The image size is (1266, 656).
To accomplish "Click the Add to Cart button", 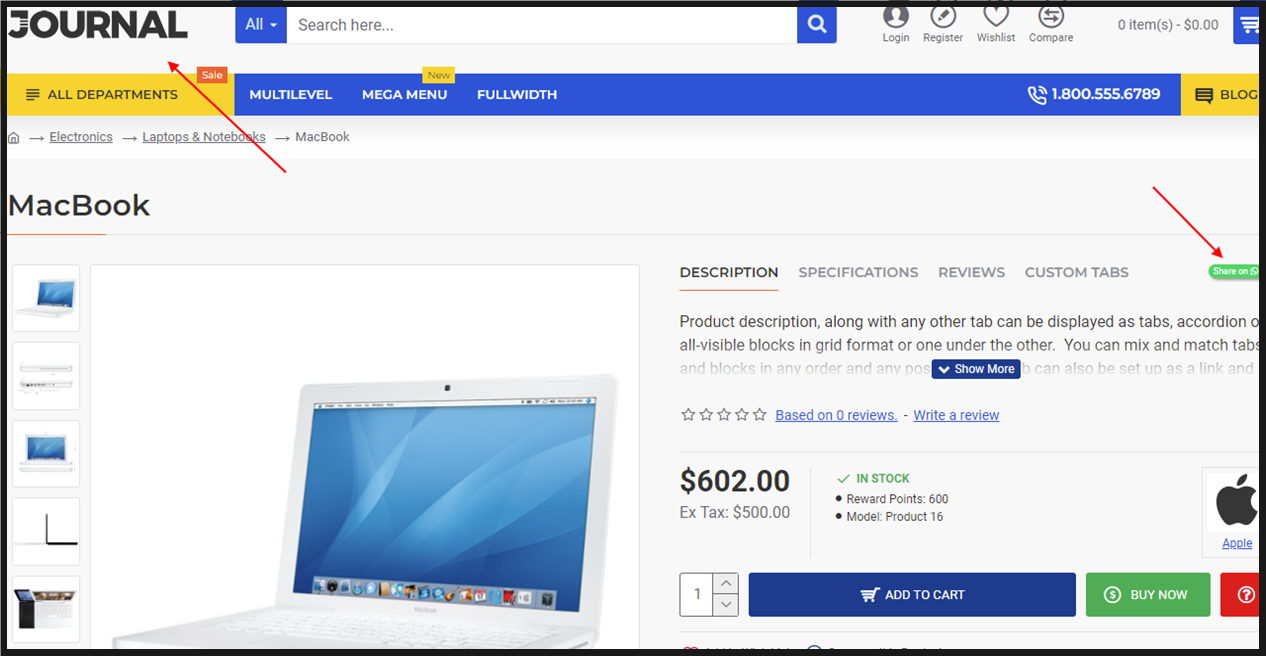I will pos(912,594).
